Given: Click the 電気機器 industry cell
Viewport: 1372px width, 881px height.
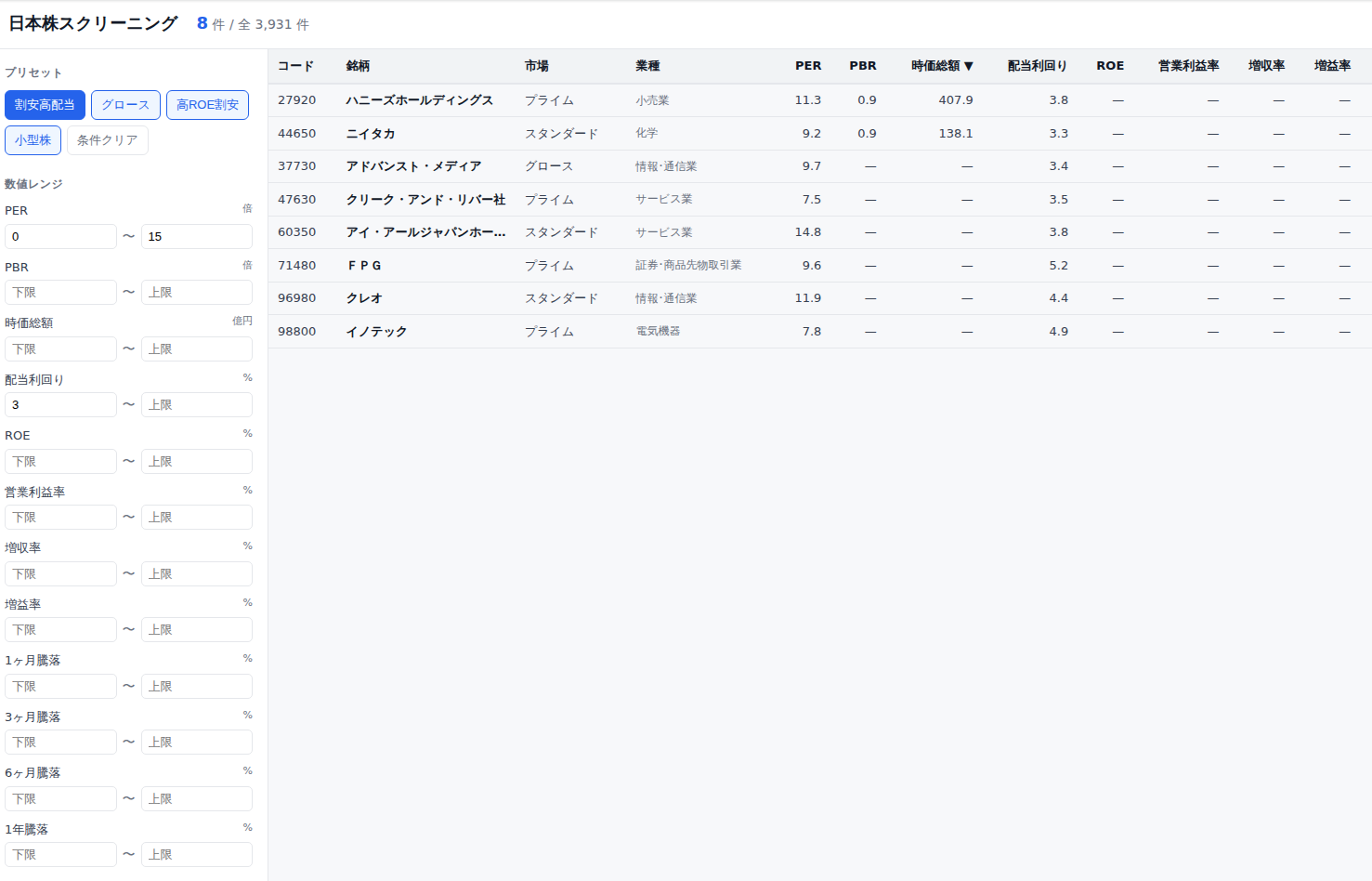Looking at the screenshot, I should click(x=658, y=332).
